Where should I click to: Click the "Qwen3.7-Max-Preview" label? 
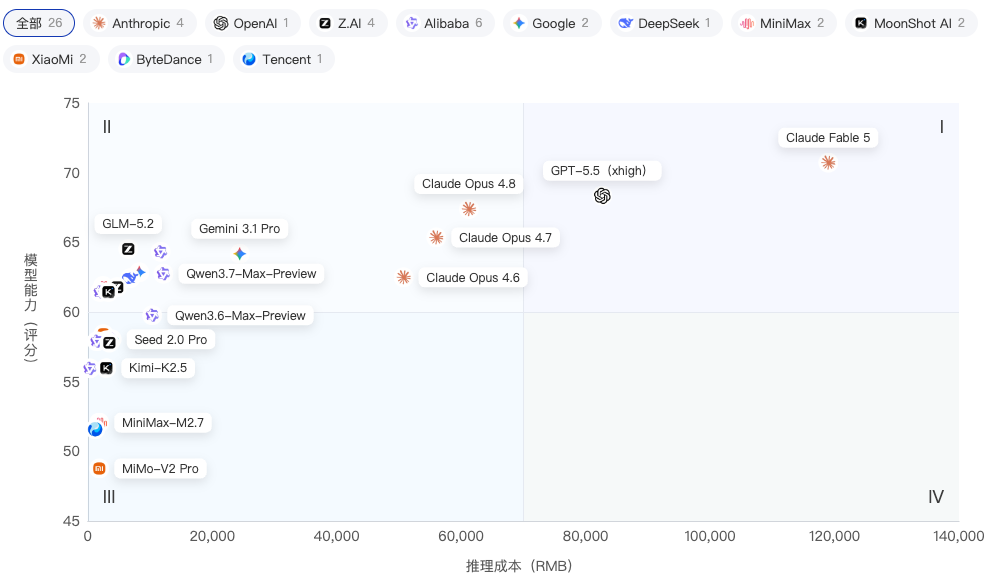[x=251, y=274]
